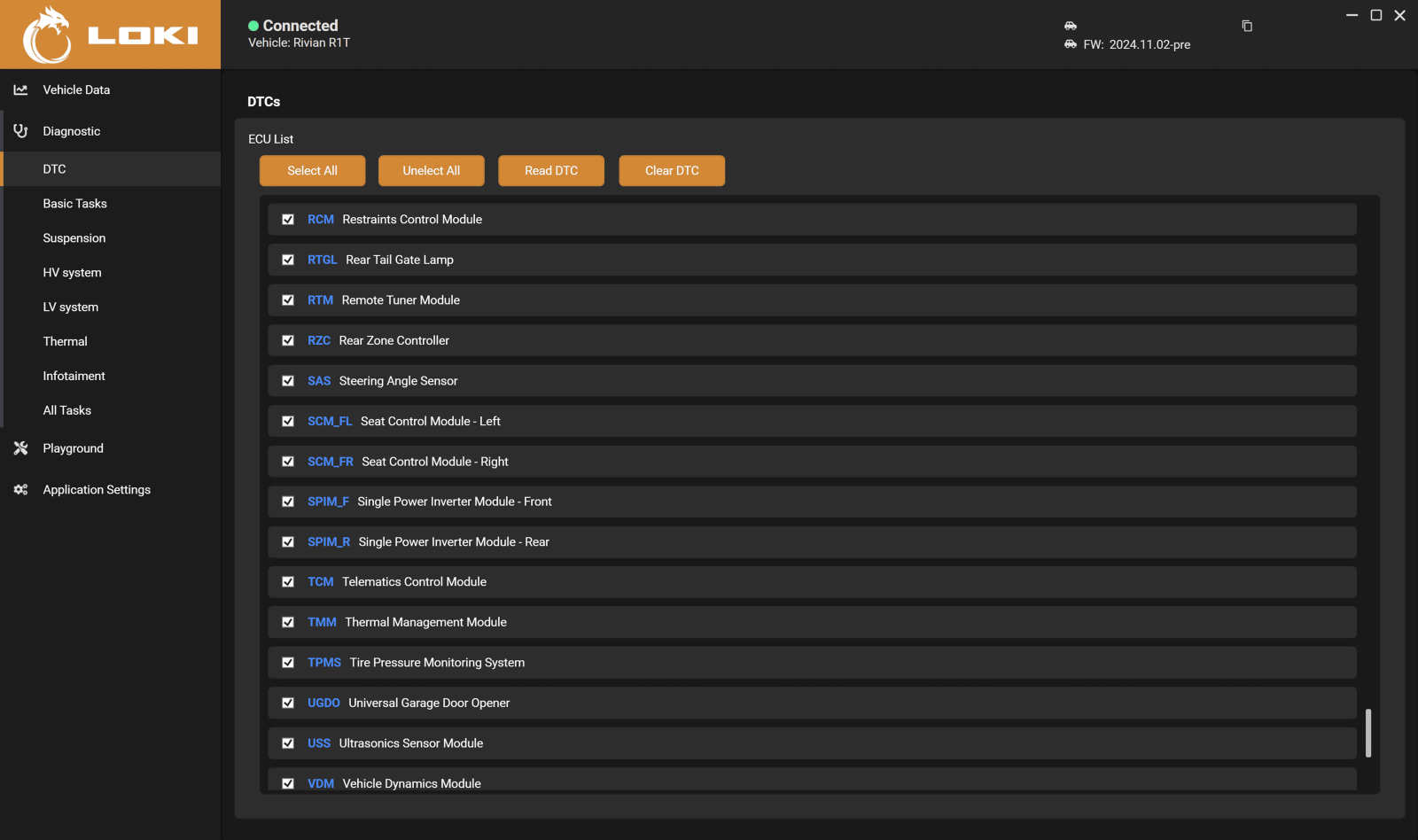Click the Vehicle Data chart icon
Screen dimensions: 1418x840
(20, 89)
